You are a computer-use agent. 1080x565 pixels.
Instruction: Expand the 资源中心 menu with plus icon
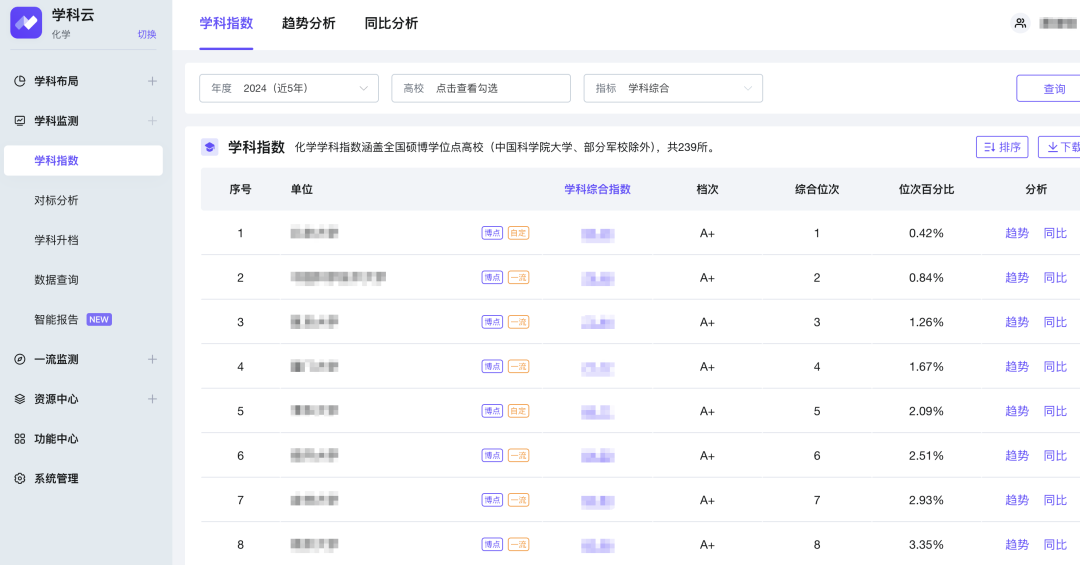pos(152,399)
